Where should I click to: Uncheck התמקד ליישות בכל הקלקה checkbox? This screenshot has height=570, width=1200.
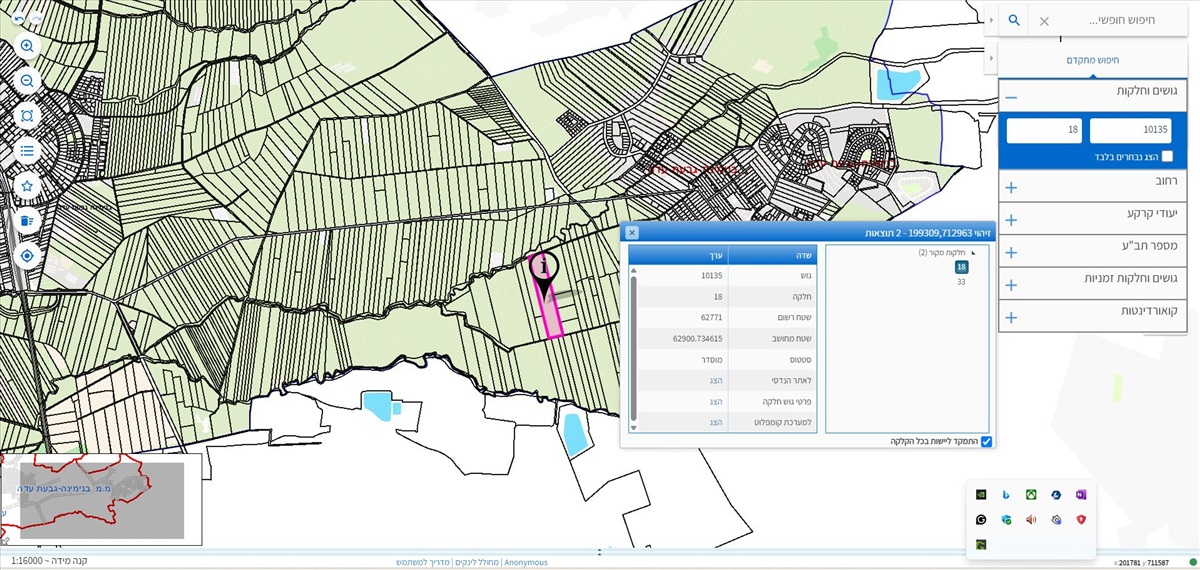[x=986, y=441]
